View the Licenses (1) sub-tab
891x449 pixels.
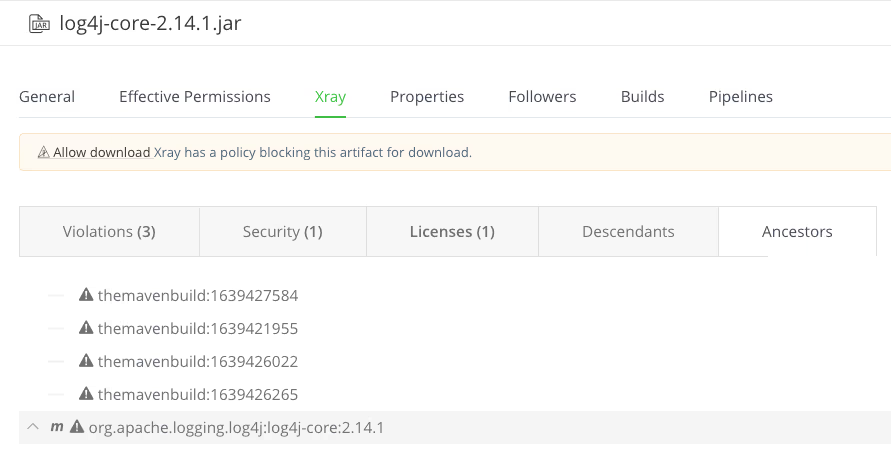(452, 232)
